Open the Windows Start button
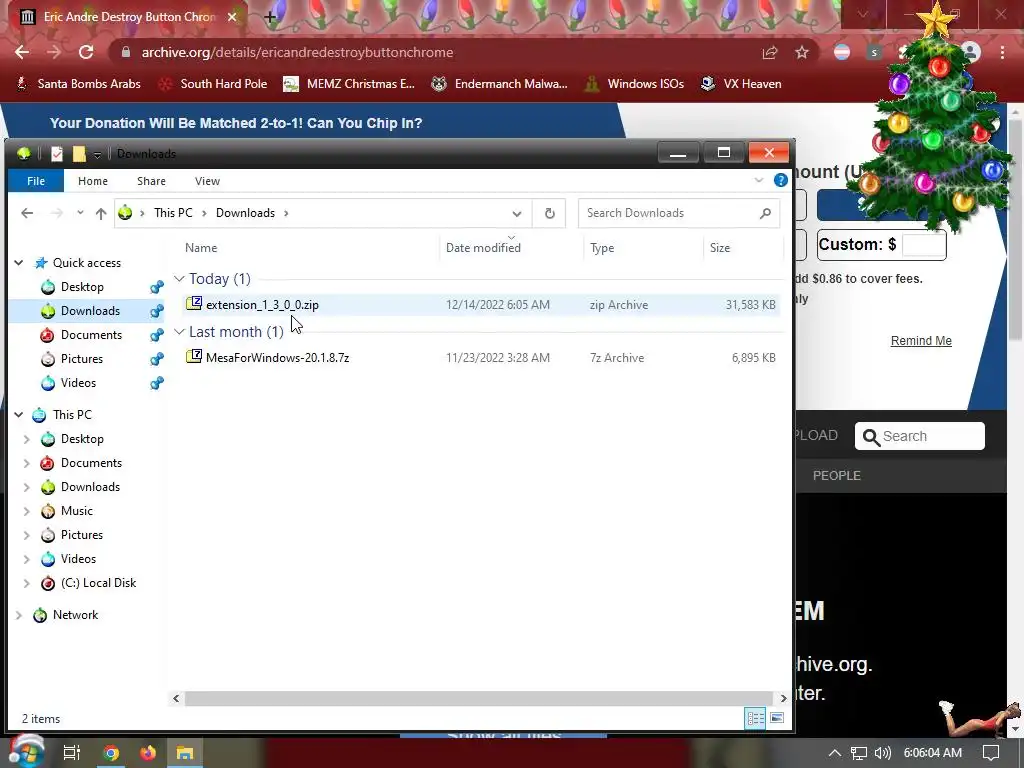 click(x=26, y=752)
